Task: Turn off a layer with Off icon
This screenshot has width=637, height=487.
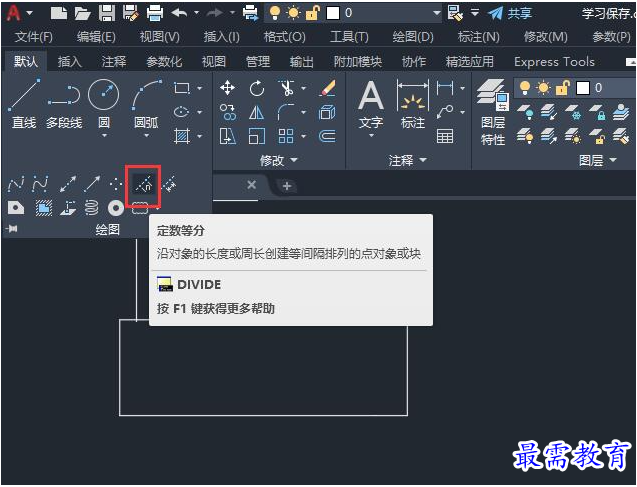Action: point(524,112)
